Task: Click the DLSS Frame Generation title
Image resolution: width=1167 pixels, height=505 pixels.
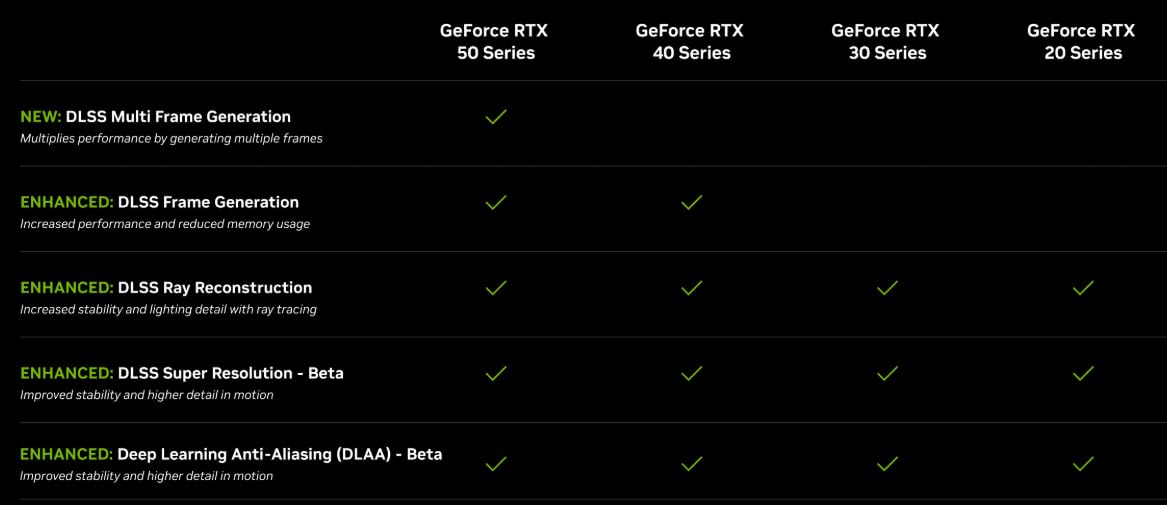Action: pos(208,202)
